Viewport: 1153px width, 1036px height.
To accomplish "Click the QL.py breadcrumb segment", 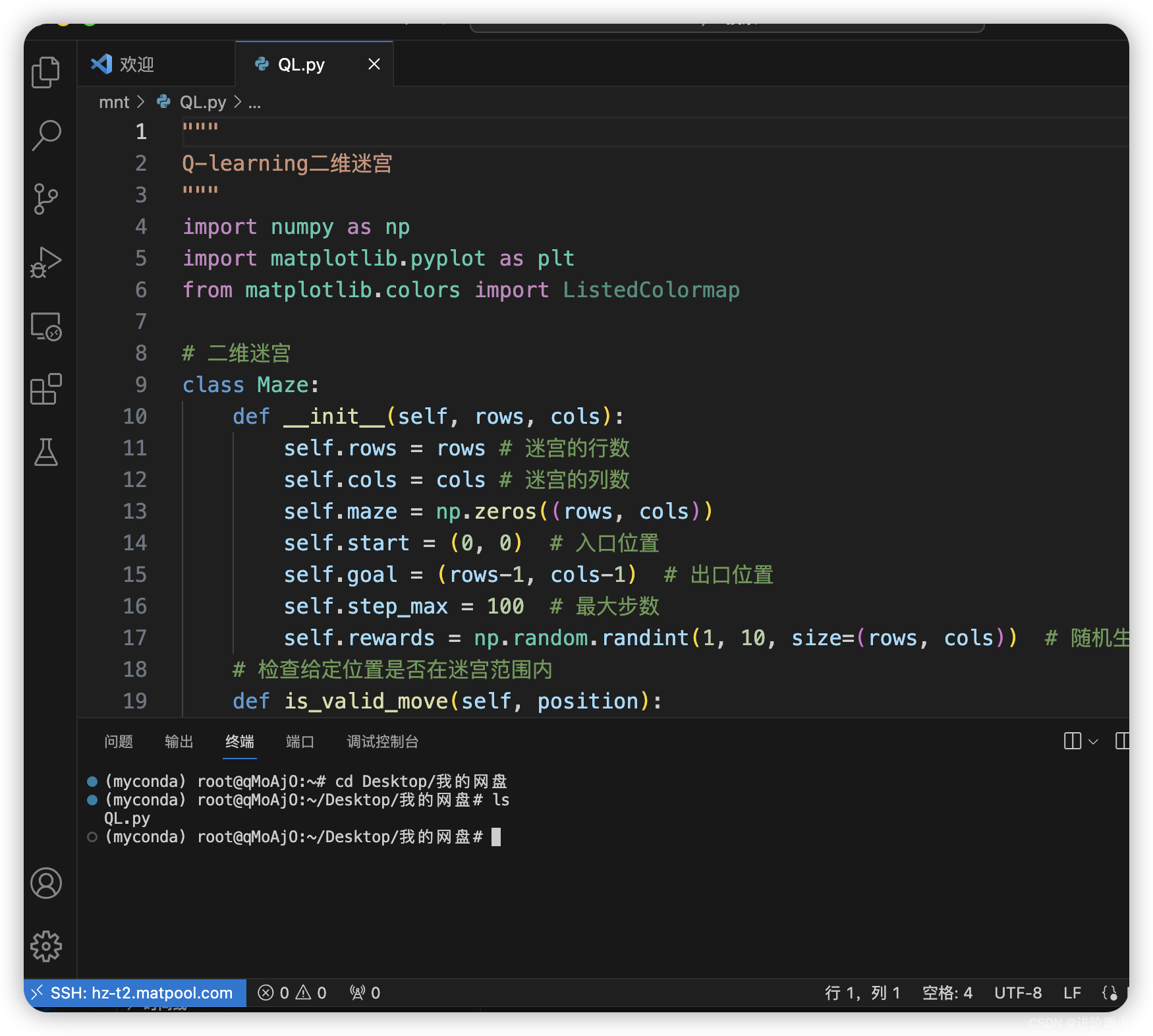I will click(x=202, y=102).
